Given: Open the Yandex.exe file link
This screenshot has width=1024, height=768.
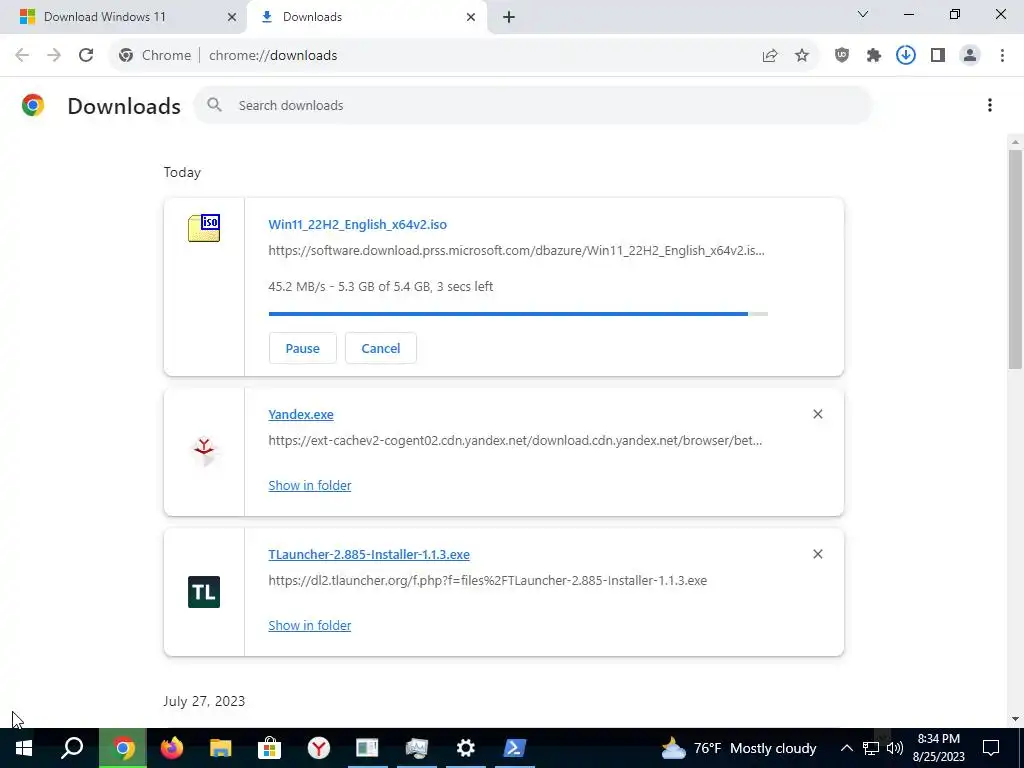Looking at the screenshot, I should 301,414.
